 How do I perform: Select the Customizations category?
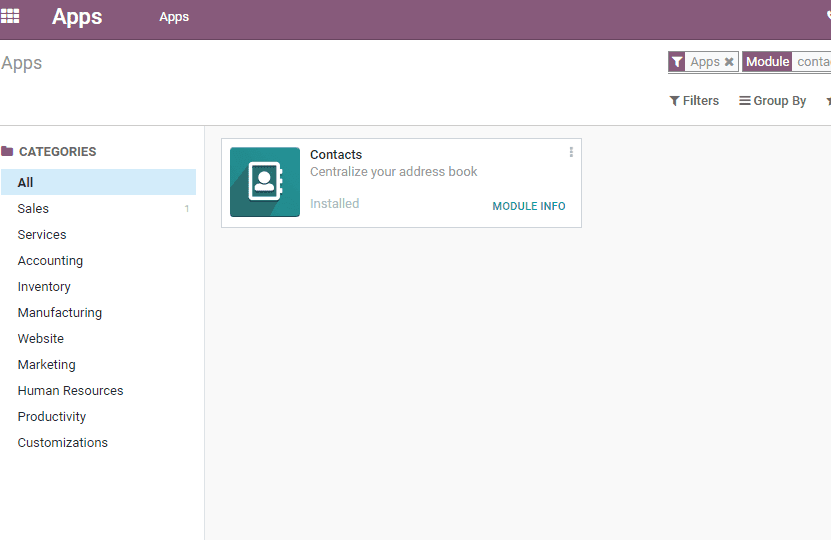tap(99, 442)
